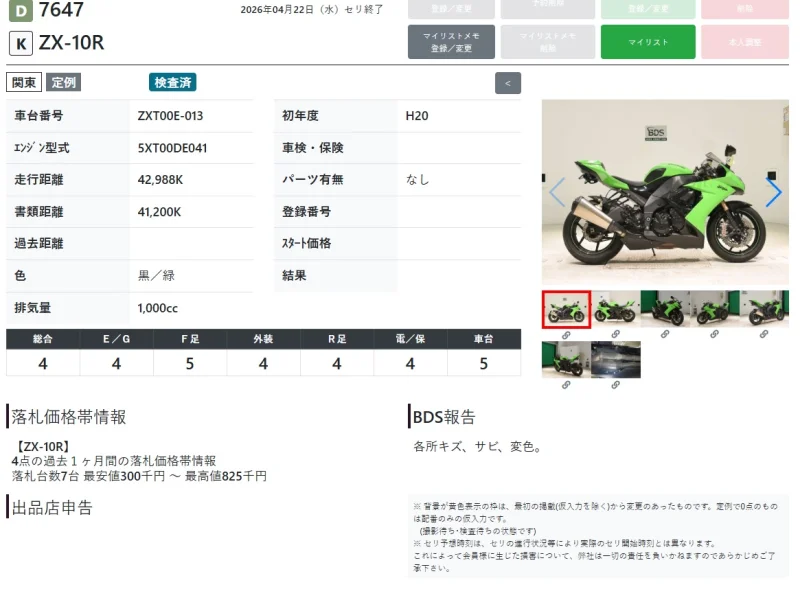
Task: Click the F足 score value 5
Action: [190, 363]
